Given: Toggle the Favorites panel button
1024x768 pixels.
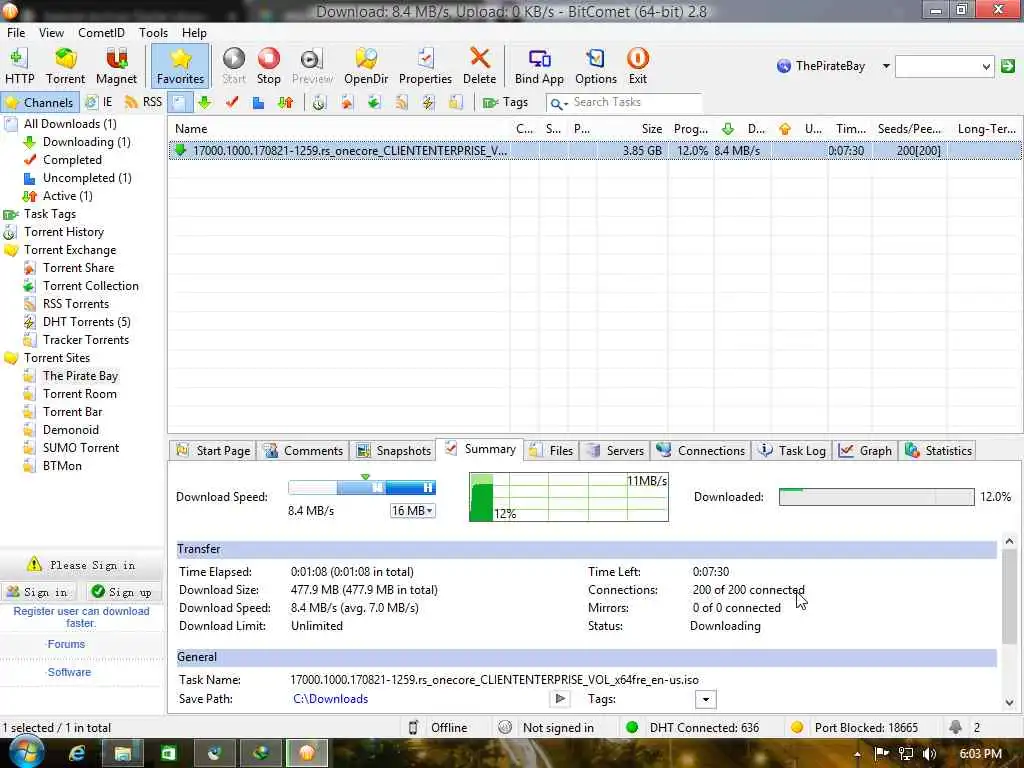Looking at the screenshot, I should click(180, 66).
